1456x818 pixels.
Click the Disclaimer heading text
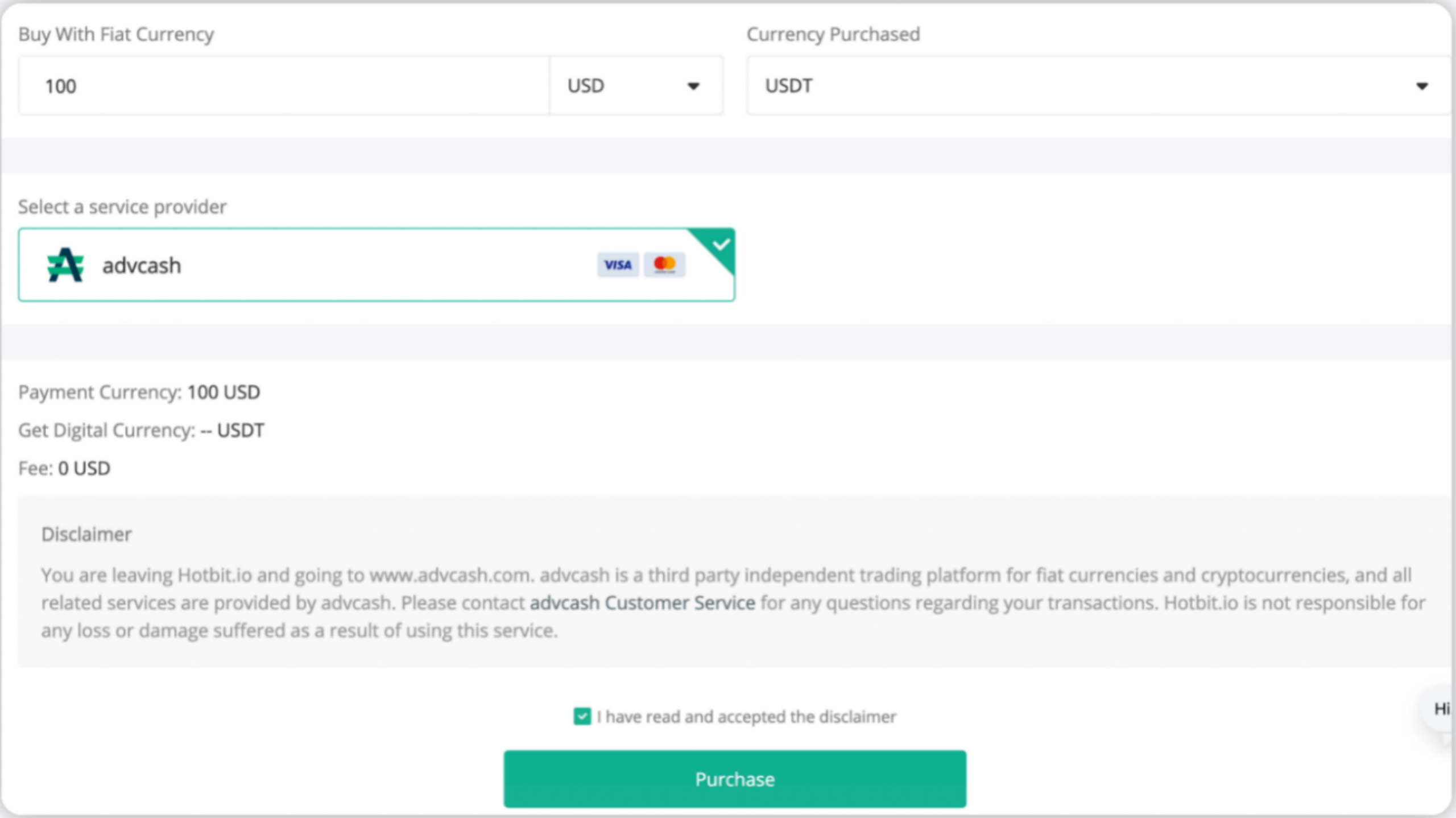coord(86,534)
